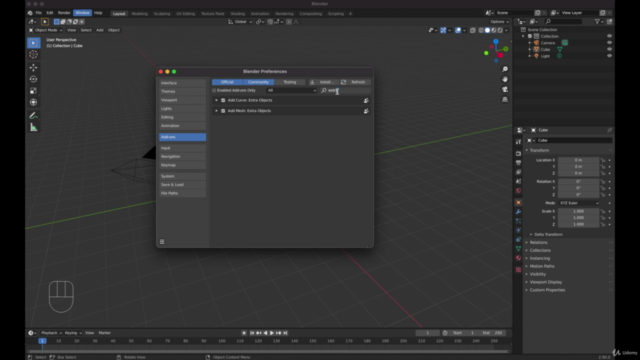The image size is (640, 360).
Task: Disable Add Mesh: Extra Objects checkbox
Action: click(x=223, y=111)
